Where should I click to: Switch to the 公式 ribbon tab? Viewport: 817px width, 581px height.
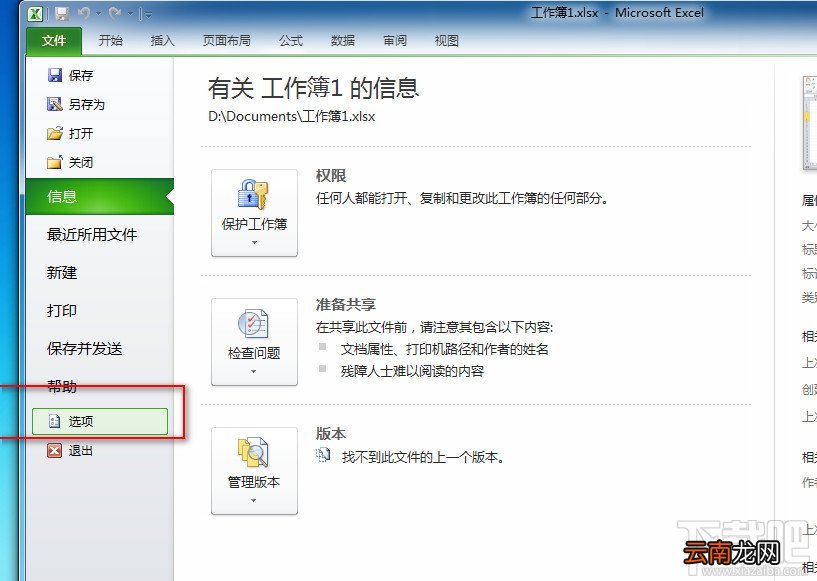click(x=291, y=41)
